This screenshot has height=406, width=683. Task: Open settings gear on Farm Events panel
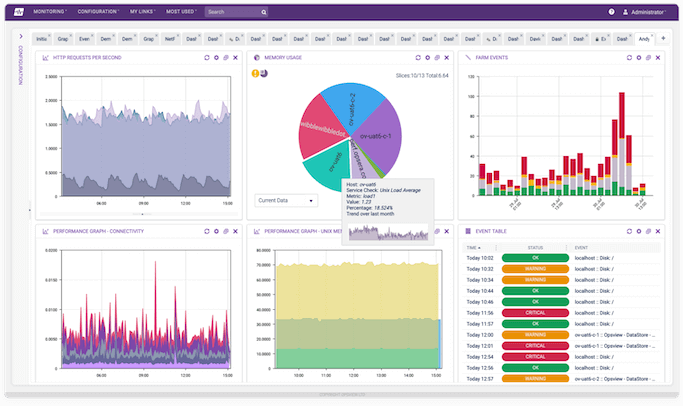pos(636,58)
